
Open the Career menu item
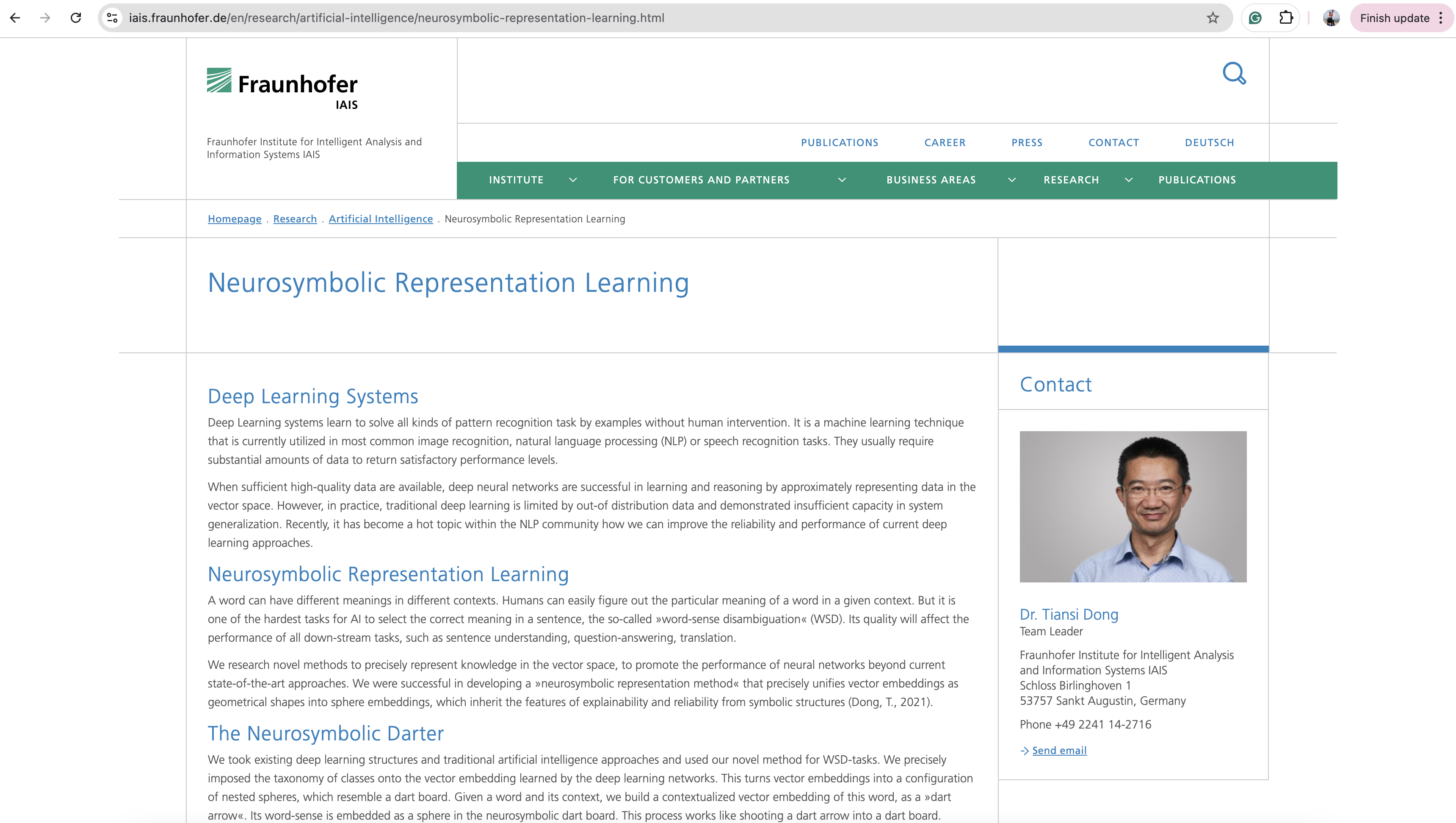click(x=945, y=143)
